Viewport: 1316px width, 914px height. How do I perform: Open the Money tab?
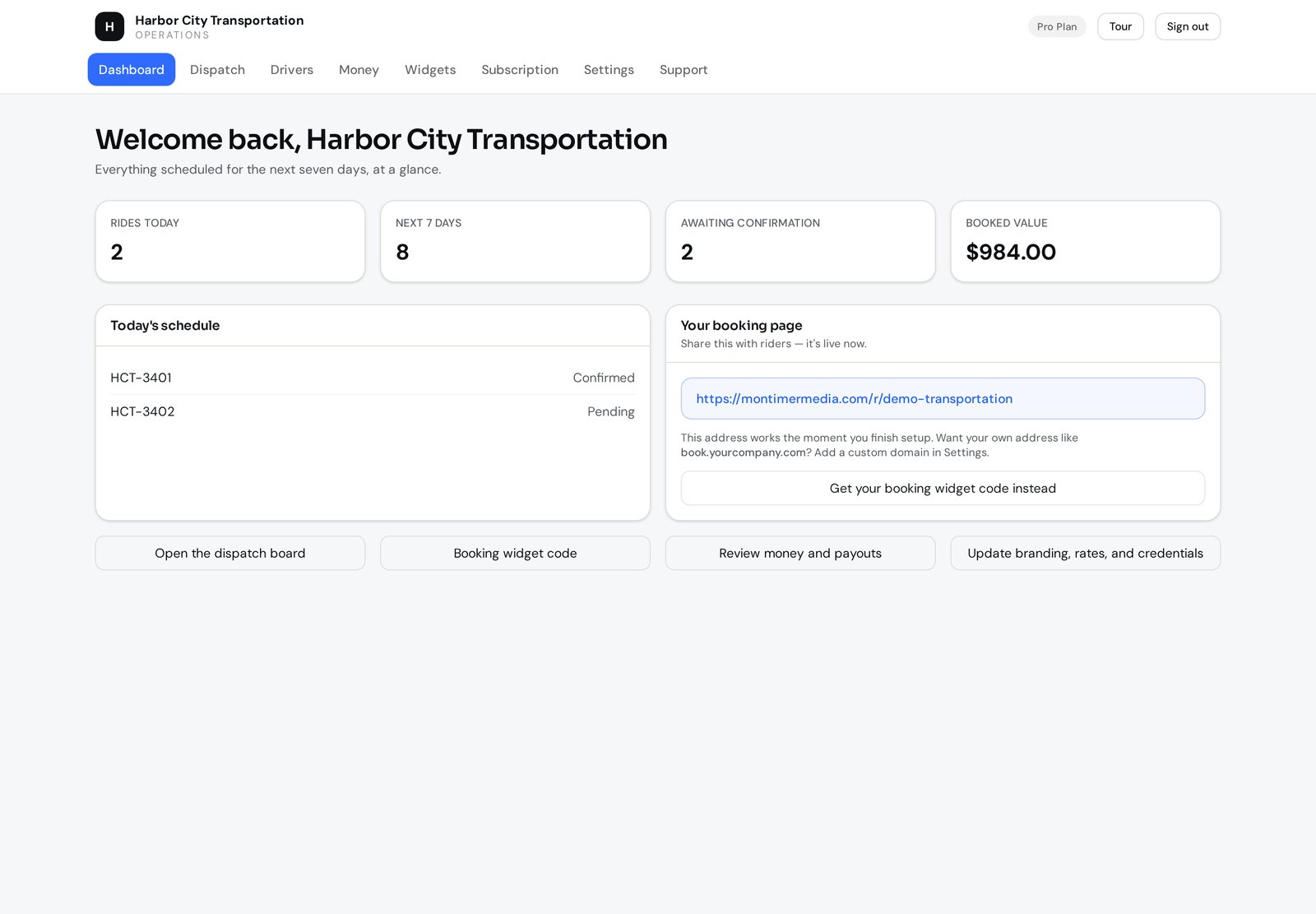click(x=359, y=70)
